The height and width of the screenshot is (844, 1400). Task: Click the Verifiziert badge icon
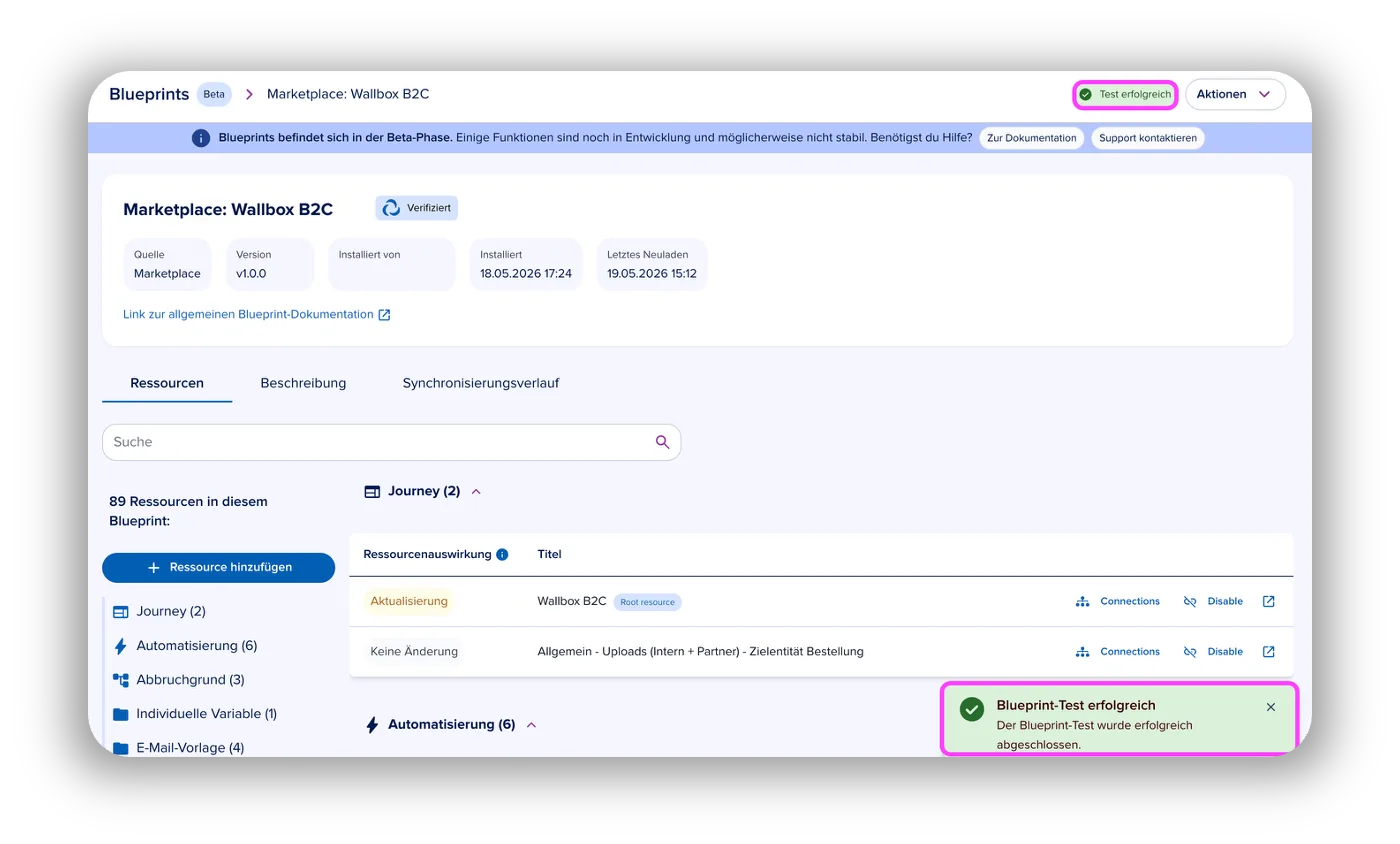391,208
